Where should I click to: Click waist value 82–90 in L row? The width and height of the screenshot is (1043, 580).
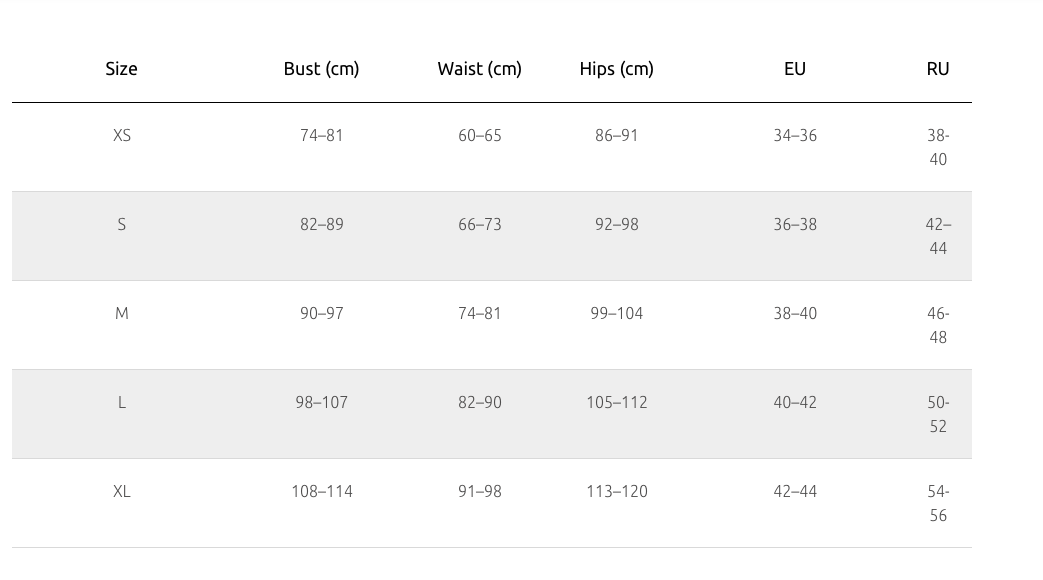pos(480,402)
